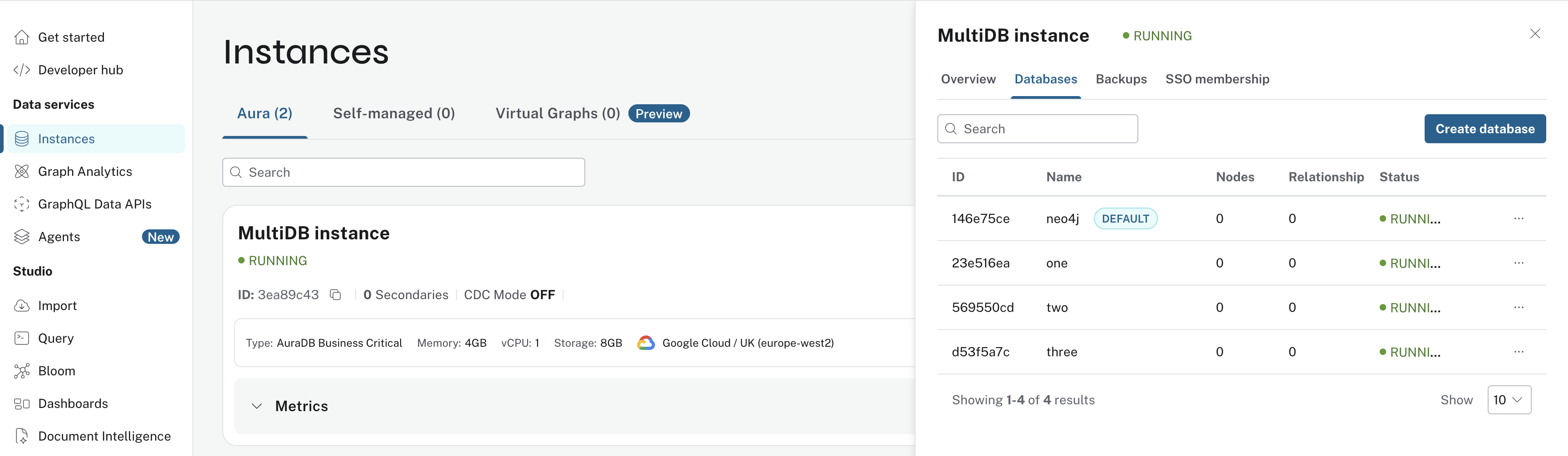Click Showing 1-4 of 4 results
The width and height of the screenshot is (1568, 456).
1023,400
